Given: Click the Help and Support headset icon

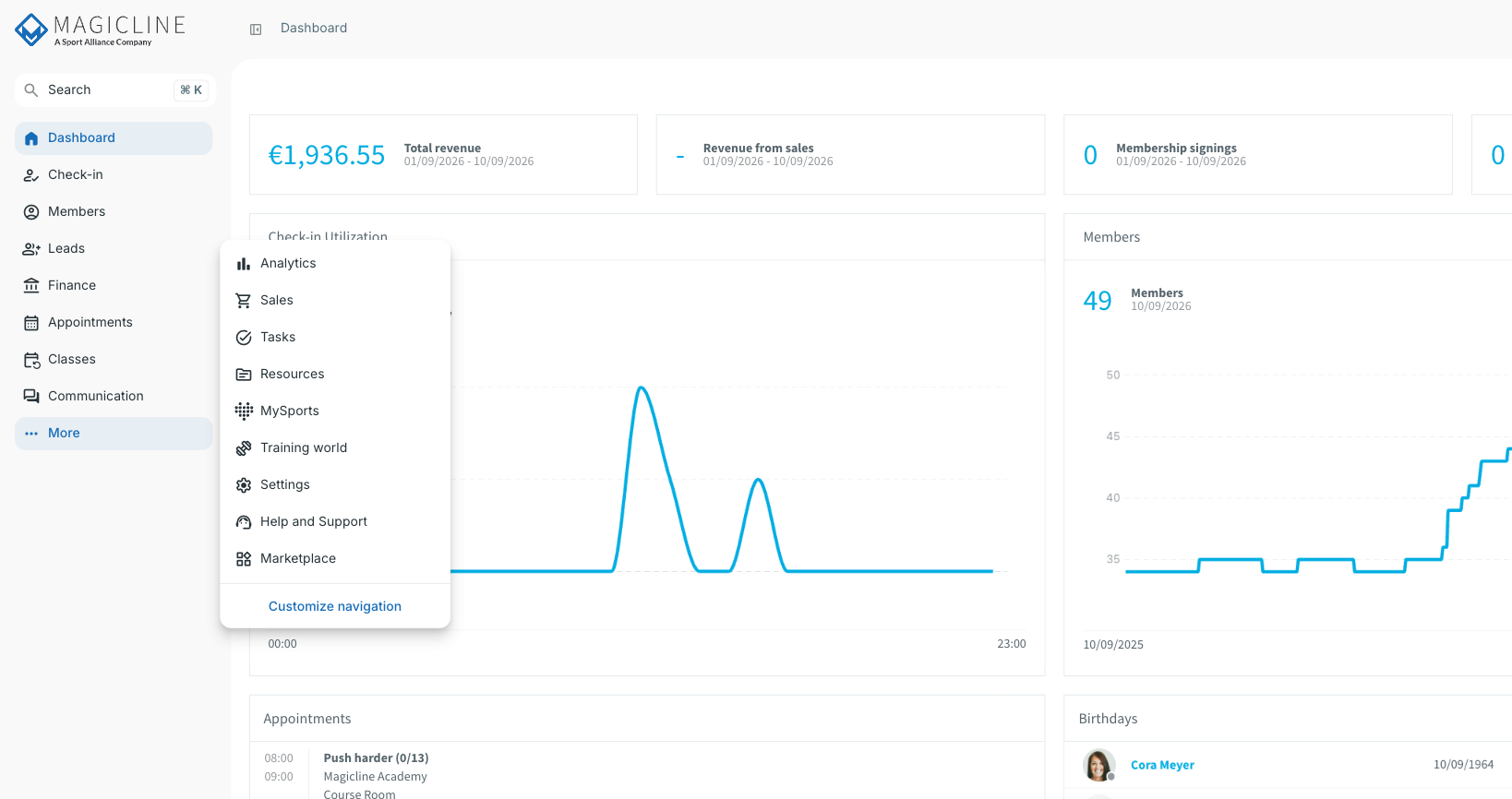Looking at the screenshot, I should 244,522.
